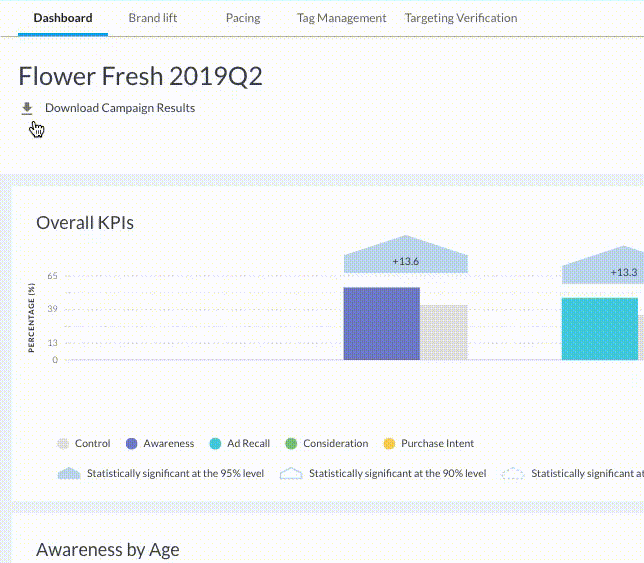The width and height of the screenshot is (644, 563).
Task: Click the download arrow icon
Action: (x=27, y=108)
